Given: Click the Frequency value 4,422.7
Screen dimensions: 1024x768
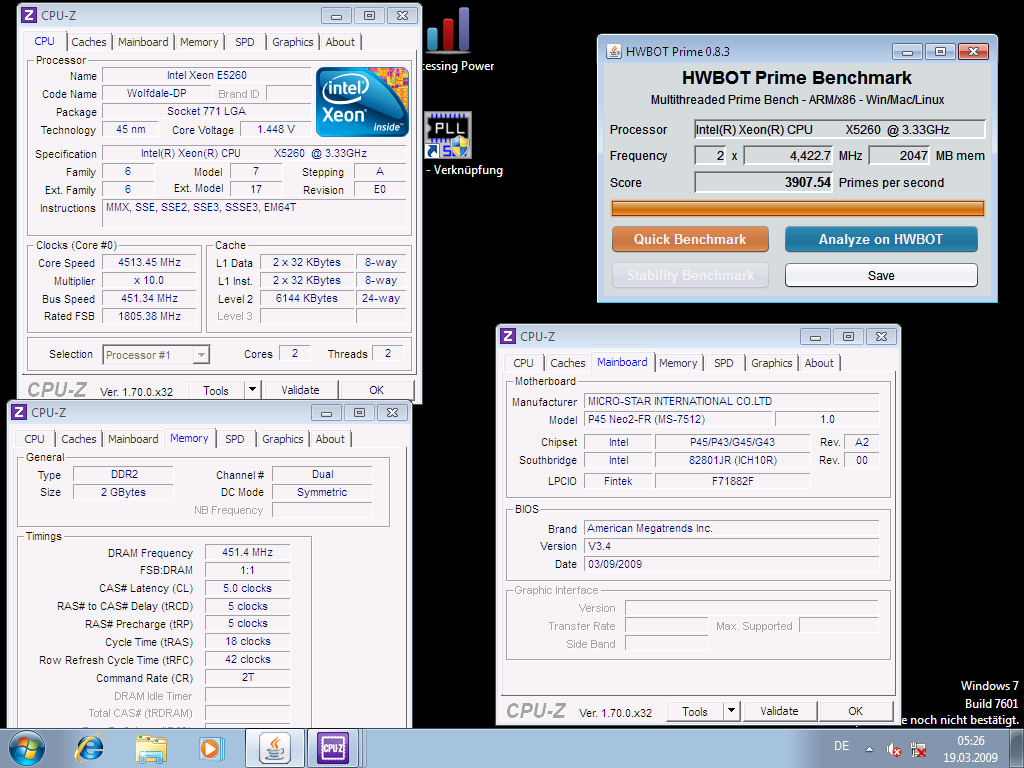Looking at the screenshot, I should click(x=788, y=155).
